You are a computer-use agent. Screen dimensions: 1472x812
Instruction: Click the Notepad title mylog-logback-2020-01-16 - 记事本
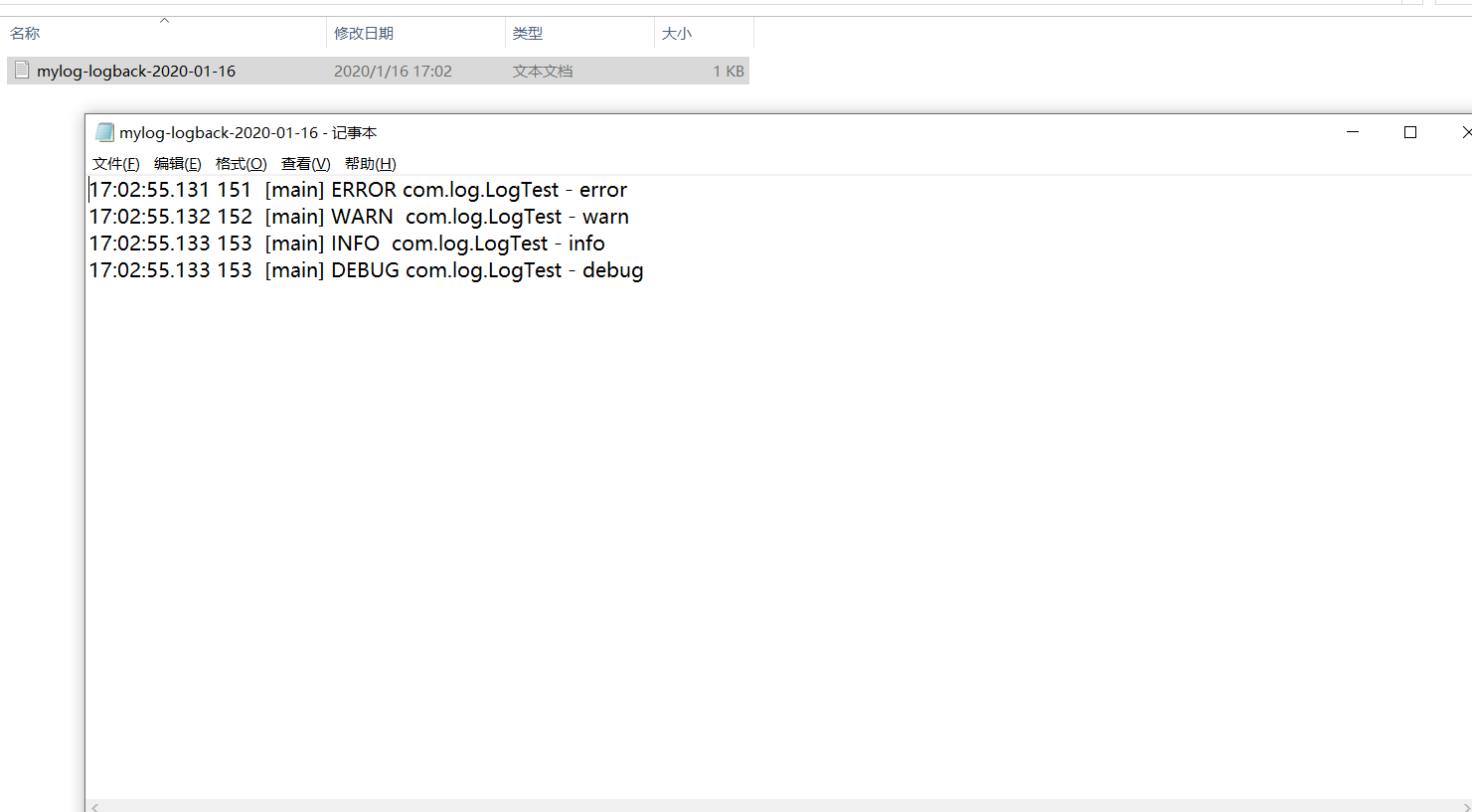248,133
